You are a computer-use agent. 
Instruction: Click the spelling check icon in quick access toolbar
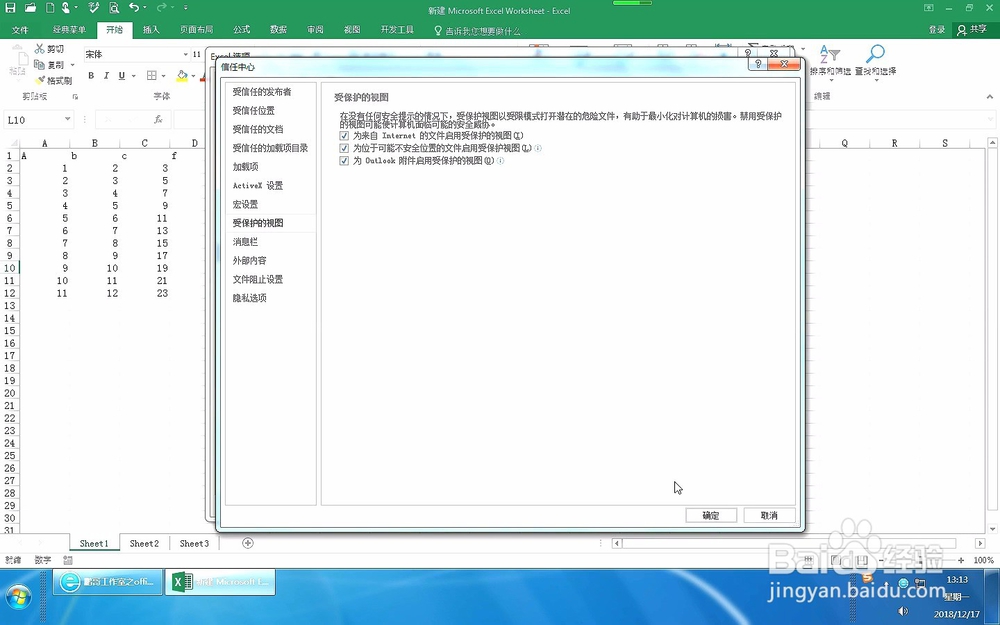pyautogui.click(x=94, y=8)
